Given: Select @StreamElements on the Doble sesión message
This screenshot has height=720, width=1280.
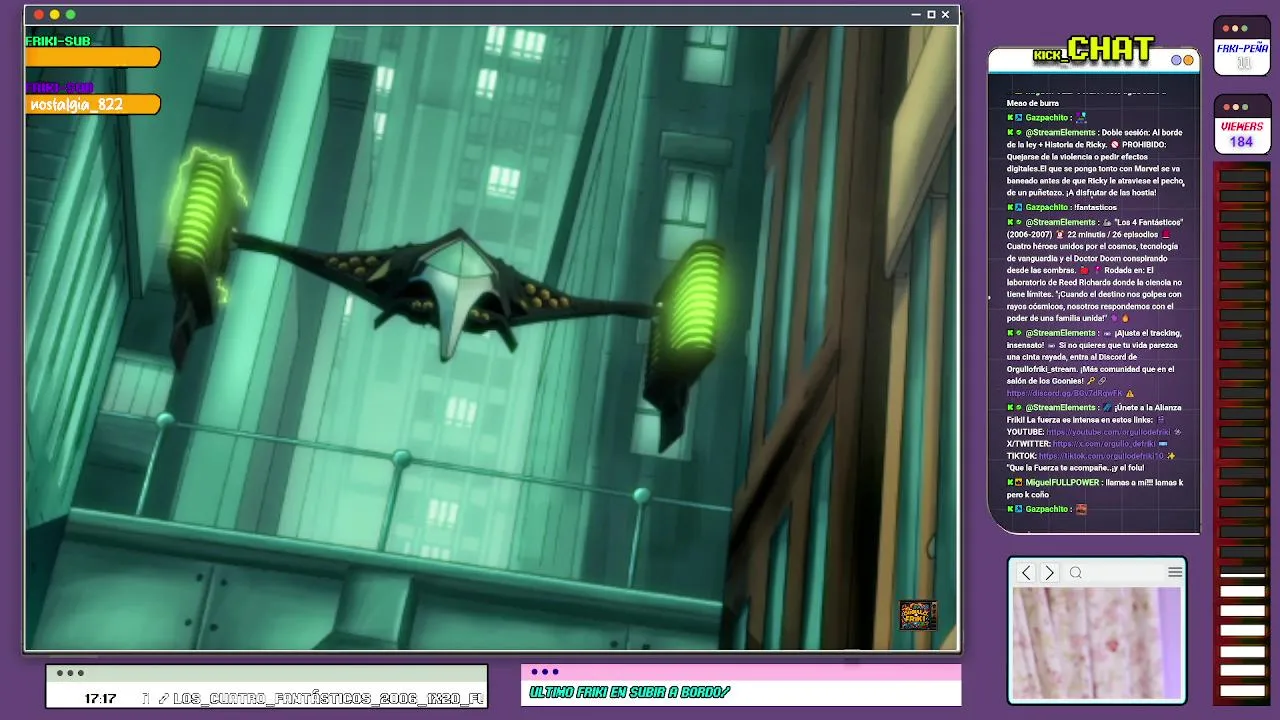Looking at the screenshot, I should click(1061, 132).
